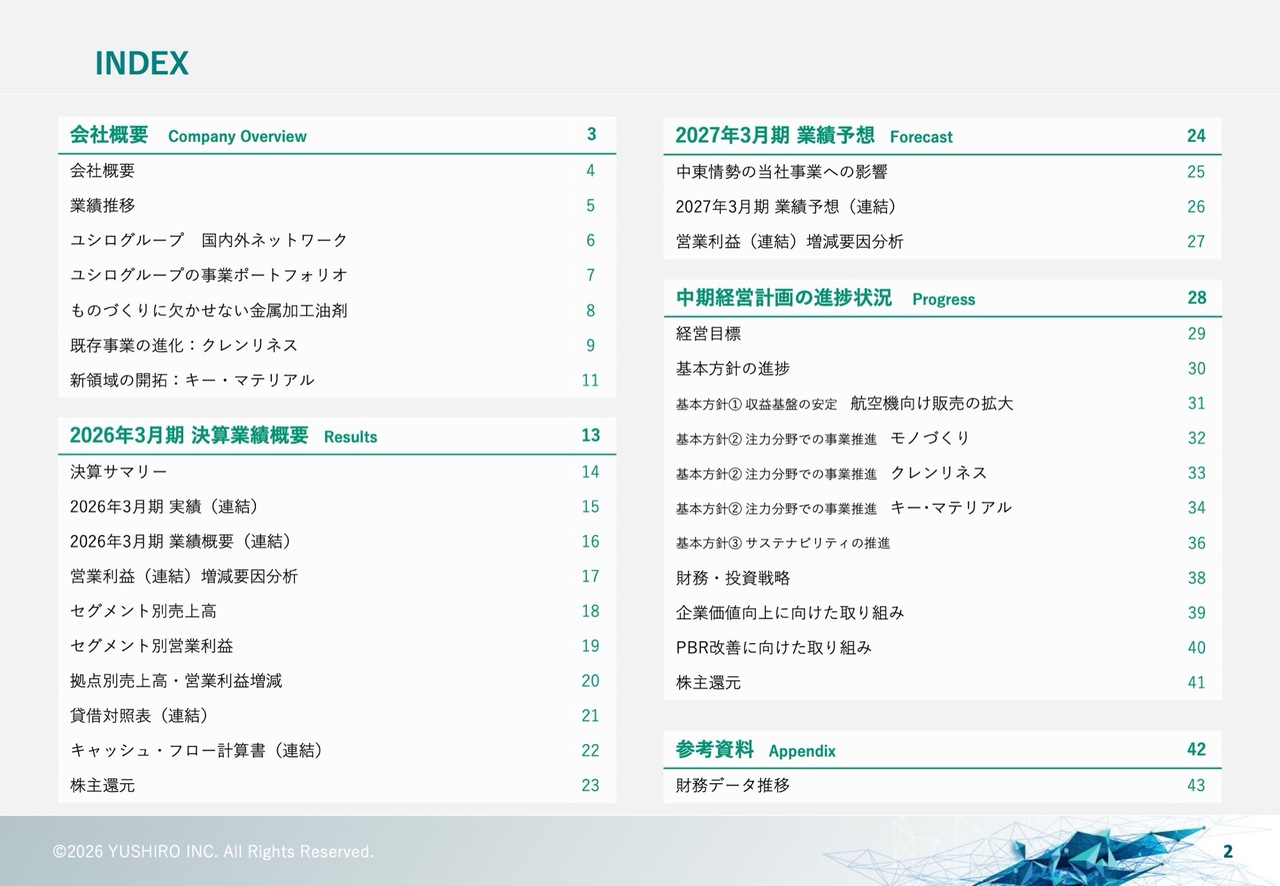Open ものづくりに欠かせない金属加工油剤 entry
The width and height of the screenshot is (1280, 886).
pyautogui.click(x=337, y=311)
